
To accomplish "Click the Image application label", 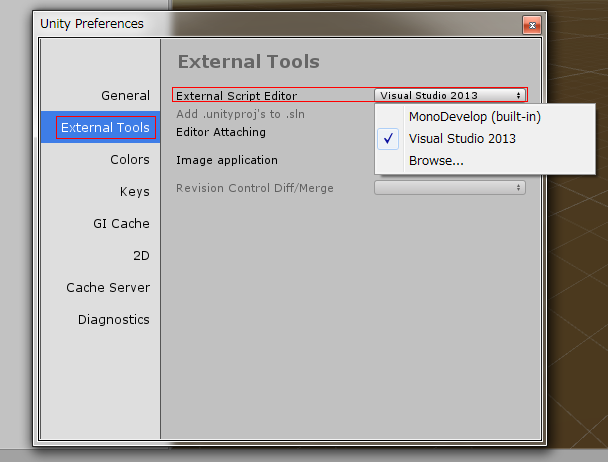I will tap(227, 160).
